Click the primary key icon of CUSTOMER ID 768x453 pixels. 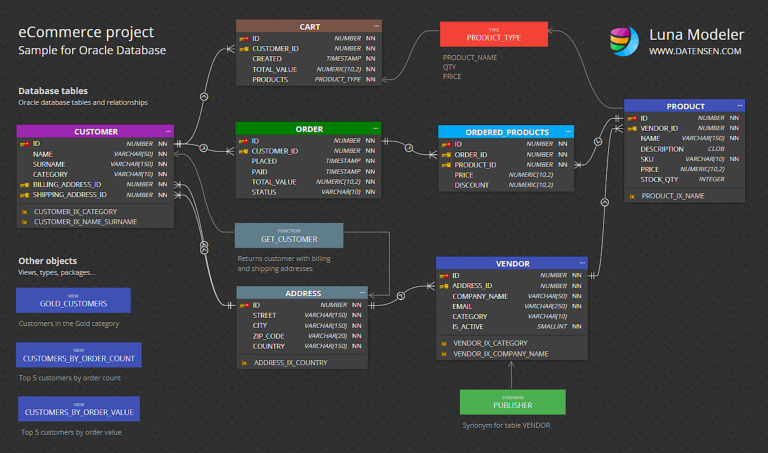click(x=24, y=144)
